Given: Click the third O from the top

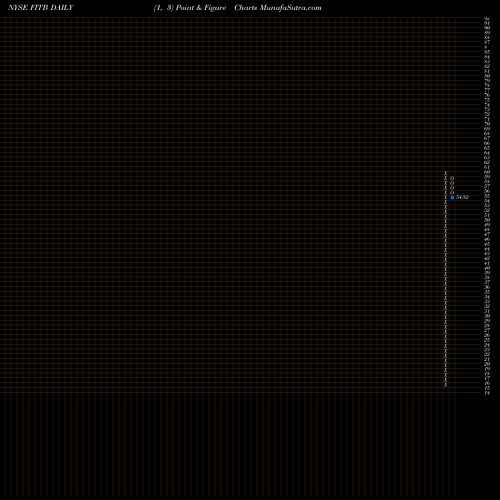Looking at the screenshot, I should (452, 188).
